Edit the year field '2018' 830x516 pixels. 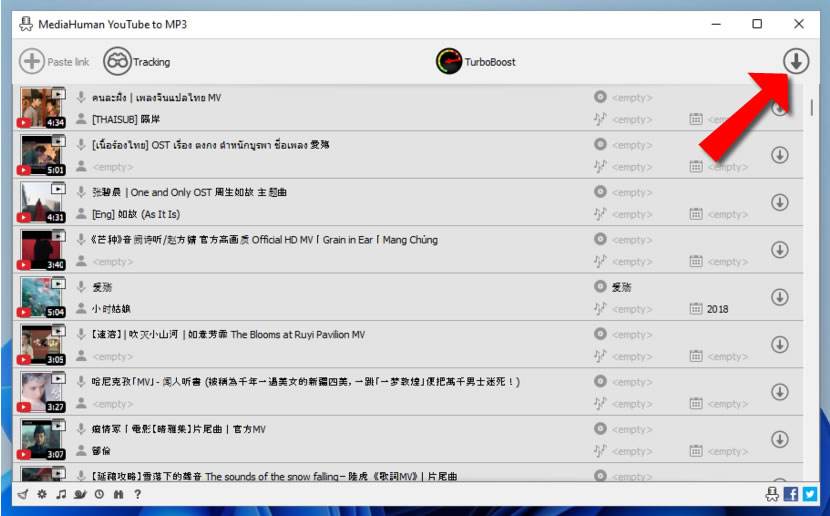click(x=717, y=309)
